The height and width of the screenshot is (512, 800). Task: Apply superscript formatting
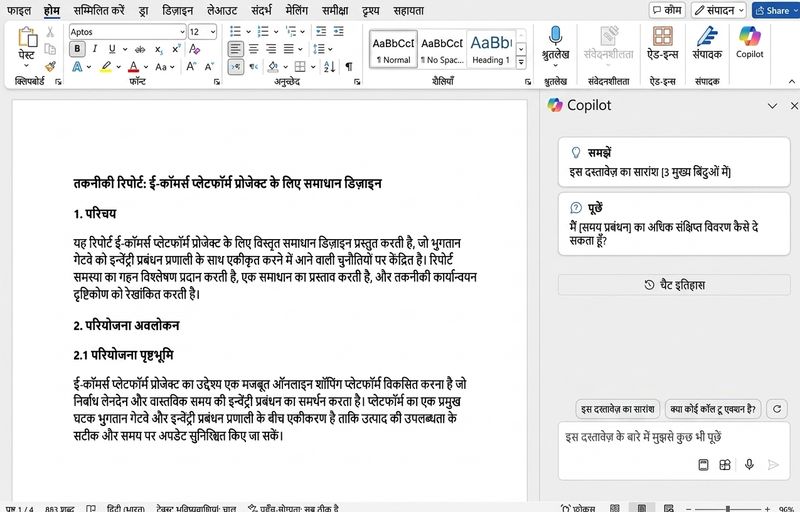pyautogui.click(x=176, y=49)
